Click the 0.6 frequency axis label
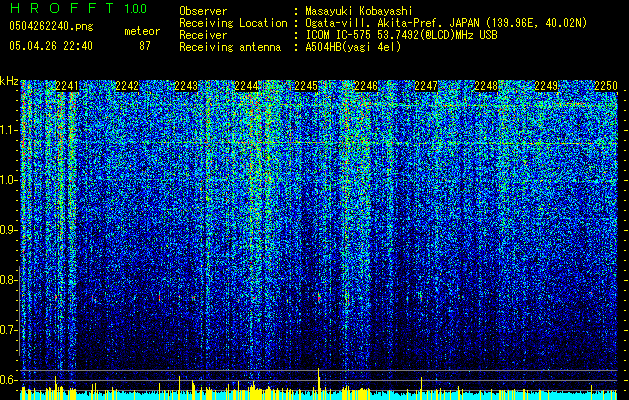 pyautogui.click(x=8, y=380)
